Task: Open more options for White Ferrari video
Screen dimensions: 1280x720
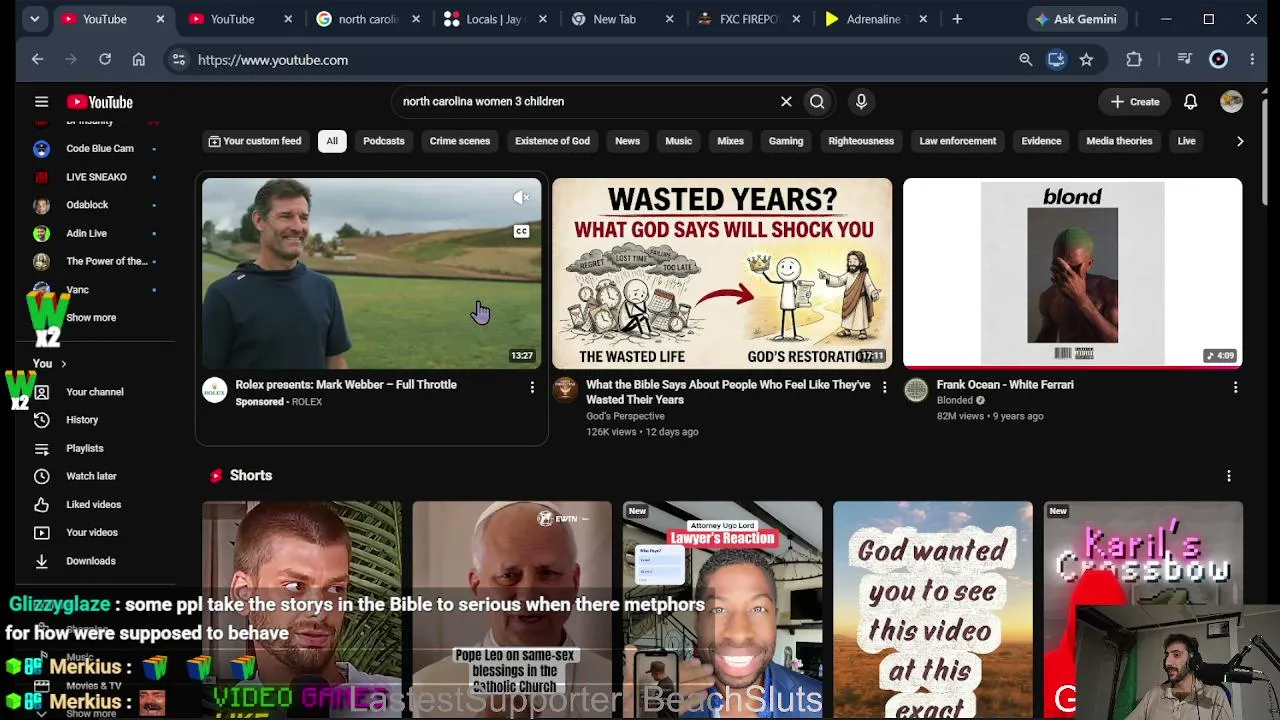Action: [1235, 387]
